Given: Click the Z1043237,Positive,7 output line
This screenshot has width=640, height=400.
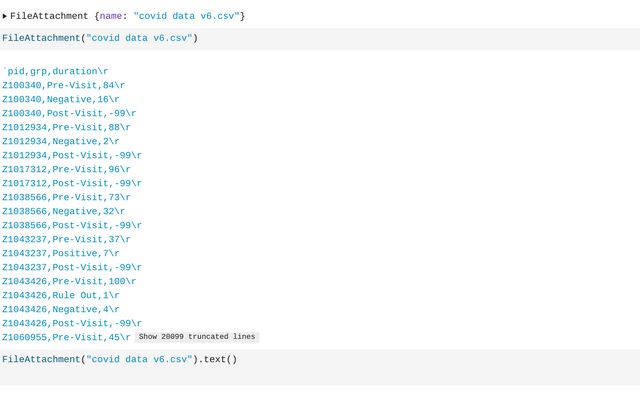Looking at the screenshot, I should [60, 254].
